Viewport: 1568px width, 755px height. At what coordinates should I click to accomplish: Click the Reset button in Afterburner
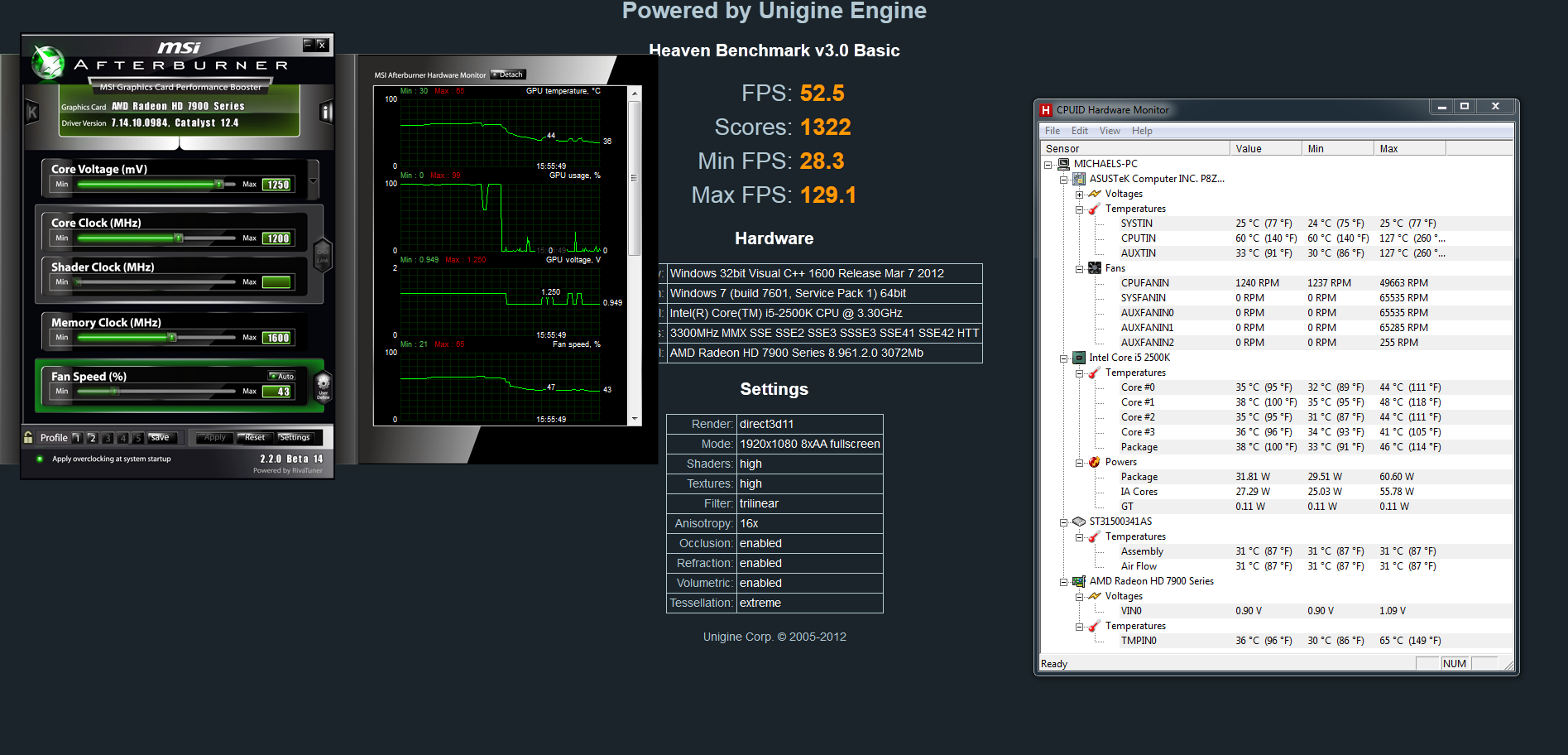click(254, 437)
